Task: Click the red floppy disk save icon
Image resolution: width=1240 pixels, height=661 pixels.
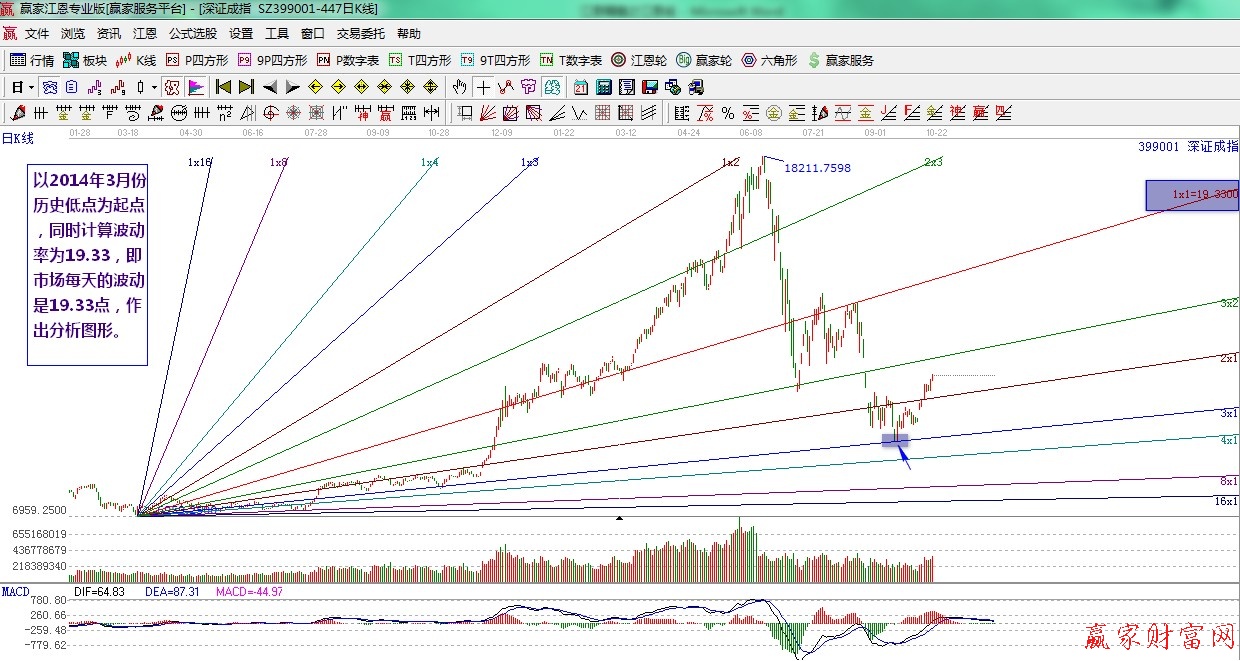Action: tap(650, 87)
